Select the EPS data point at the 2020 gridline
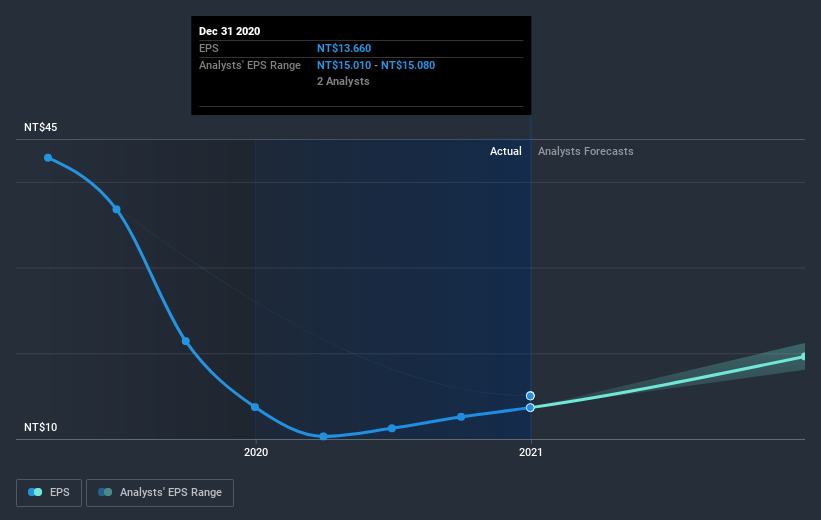The height and width of the screenshot is (520, 821). tap(254, 407)
